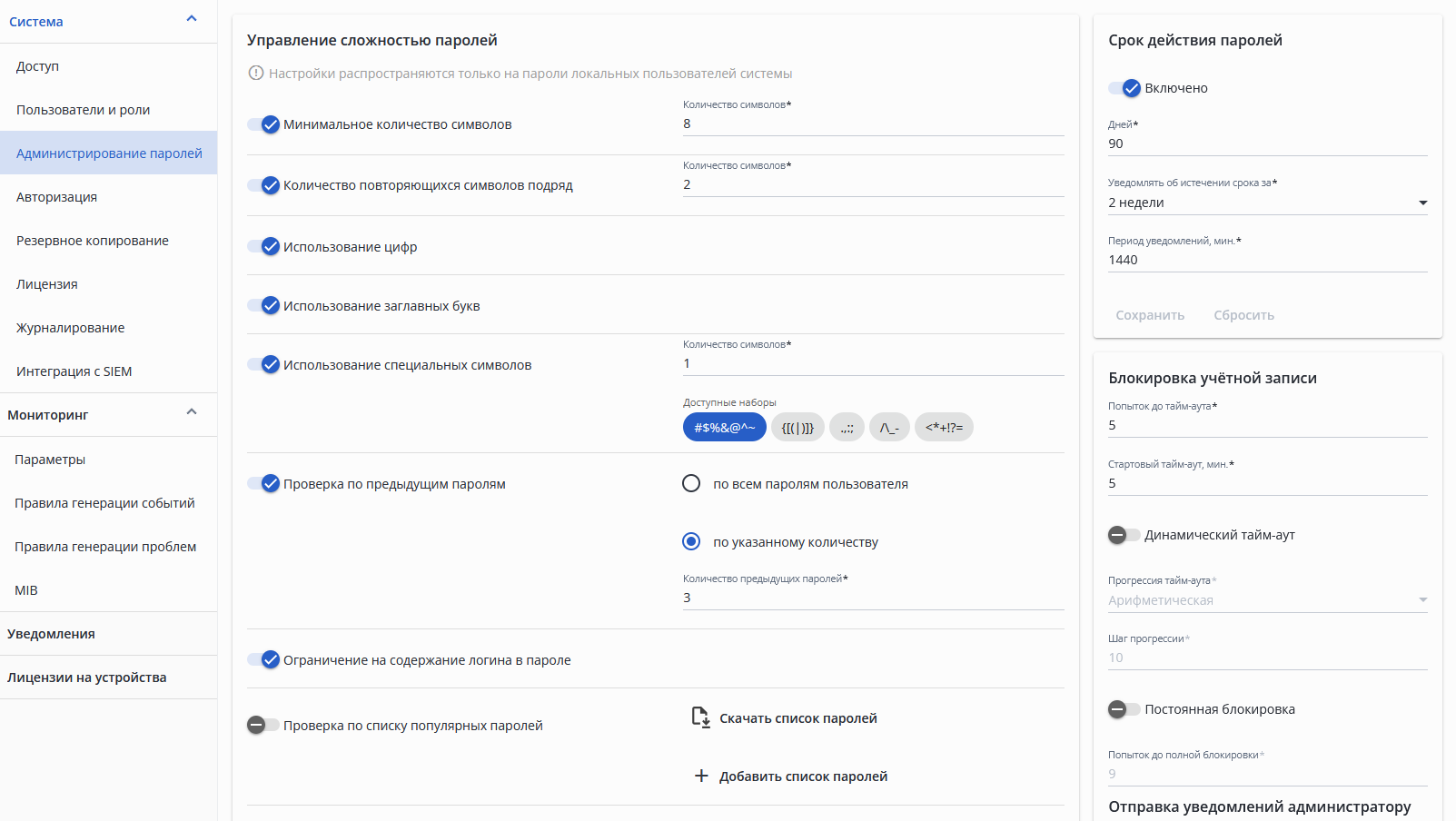Click the info icon near settings note

click(x=256, y=74)
